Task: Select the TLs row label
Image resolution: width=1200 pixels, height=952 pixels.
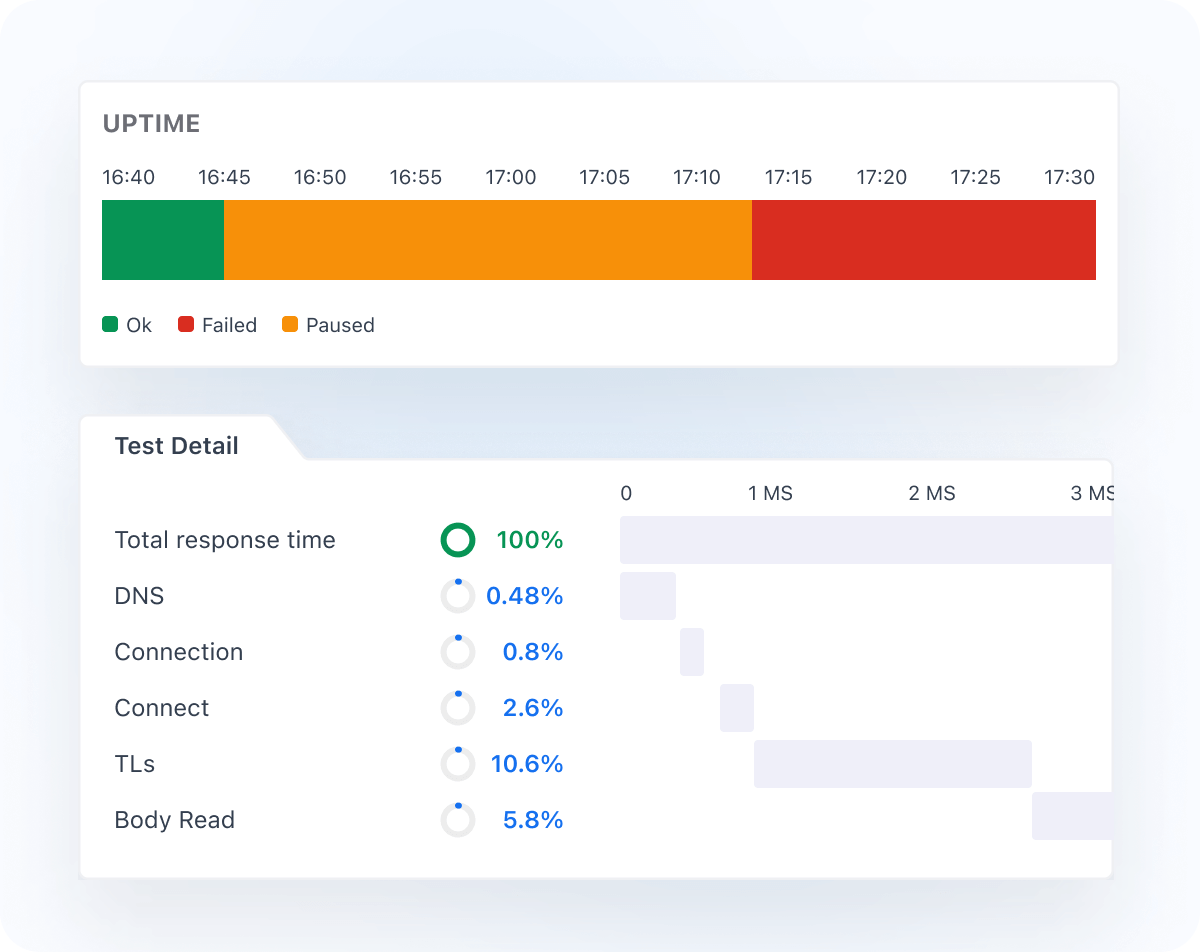Action: tap(135, 764)
